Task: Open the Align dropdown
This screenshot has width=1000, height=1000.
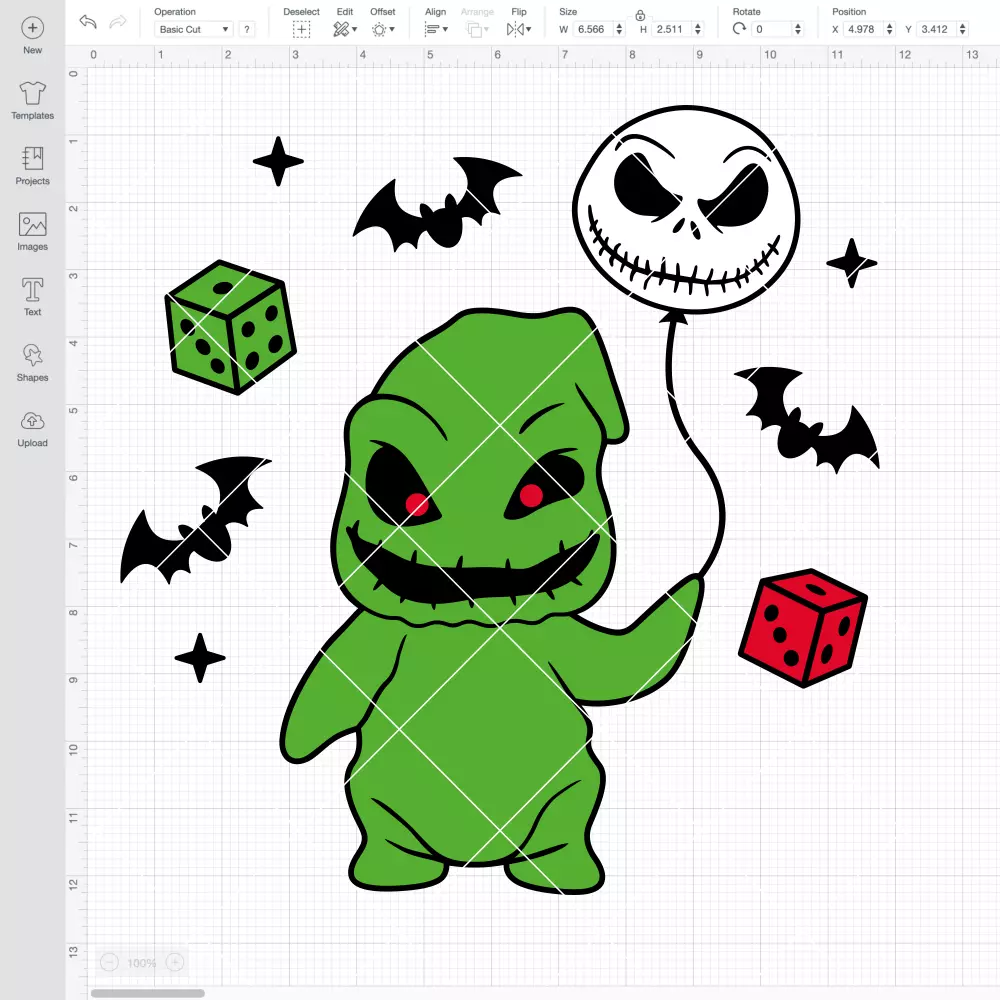Action: point(436,29)
